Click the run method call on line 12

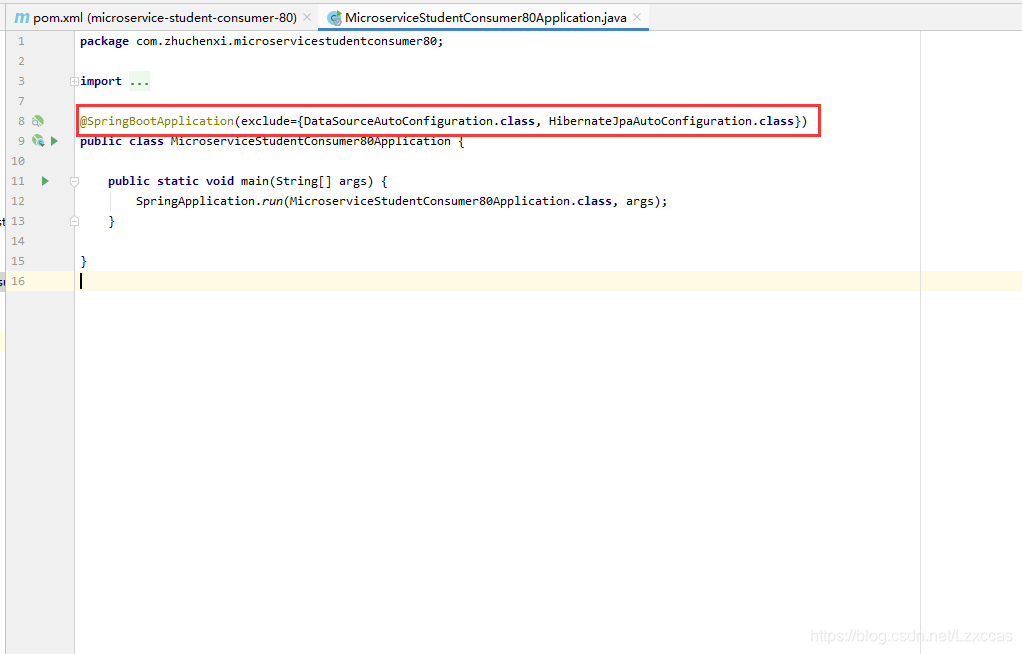[x=272, y=201]
